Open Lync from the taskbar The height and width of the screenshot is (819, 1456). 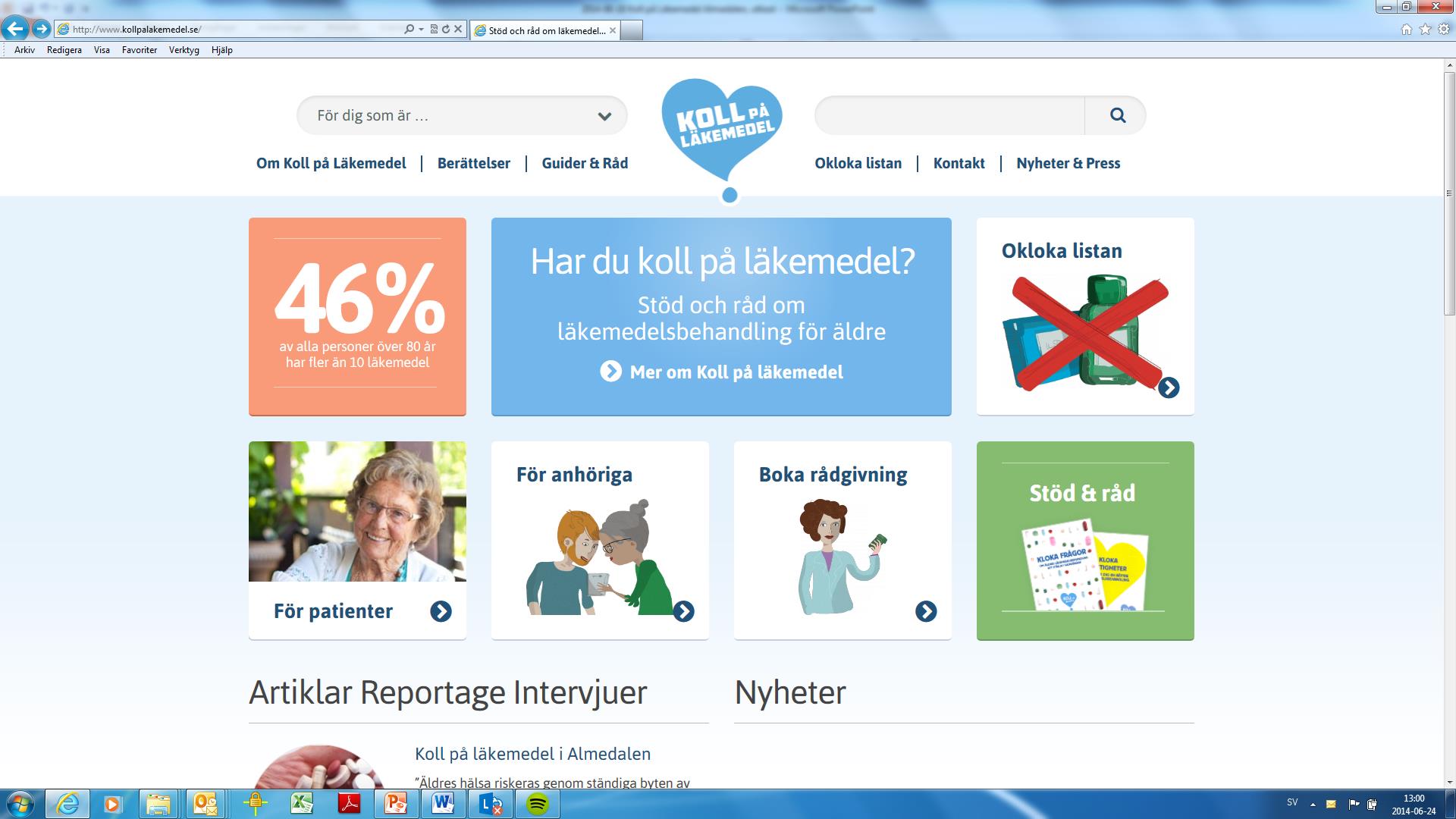click(491, 803)
